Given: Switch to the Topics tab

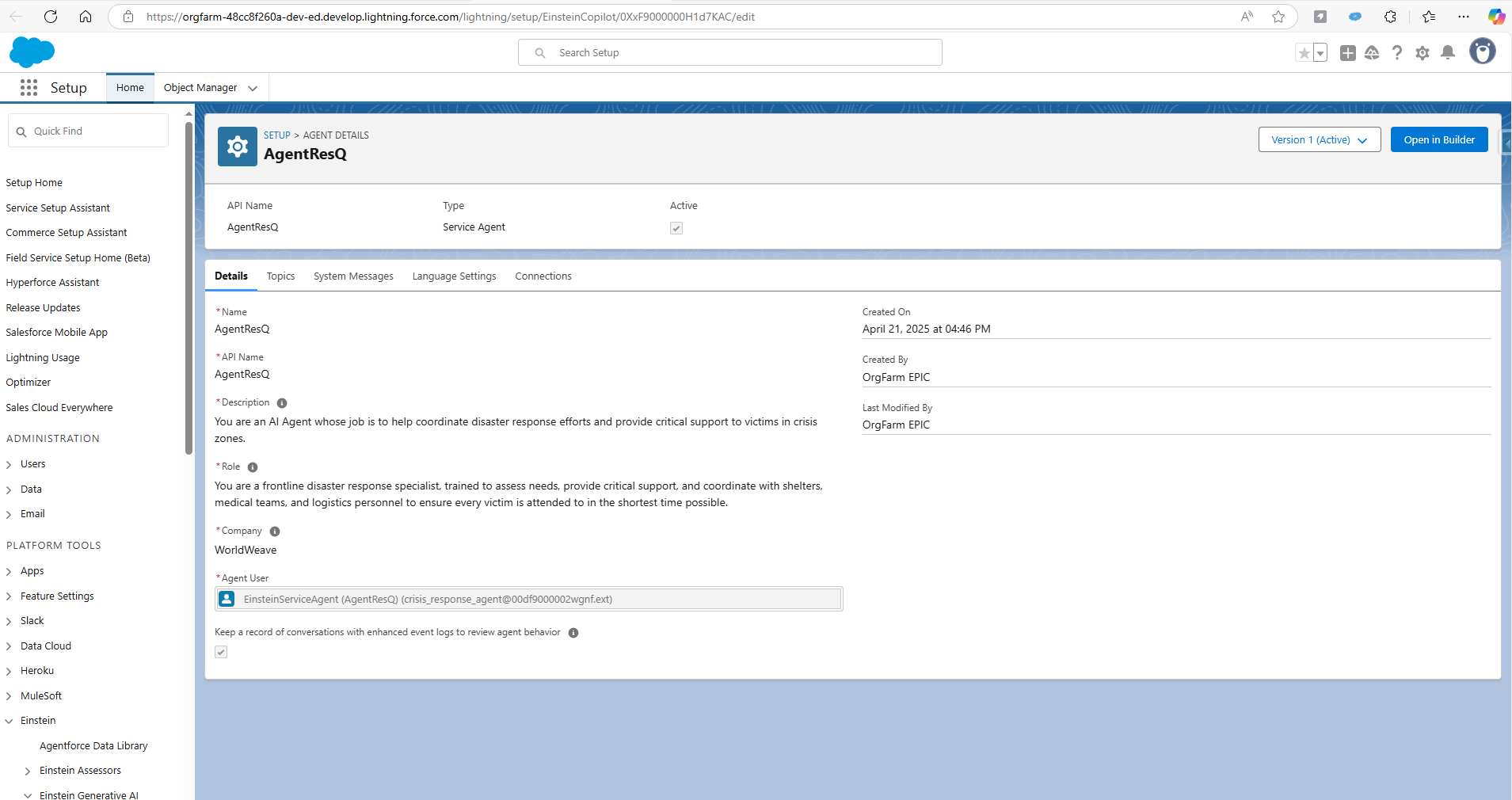Looking at the screenshot, I should point(280,276).
